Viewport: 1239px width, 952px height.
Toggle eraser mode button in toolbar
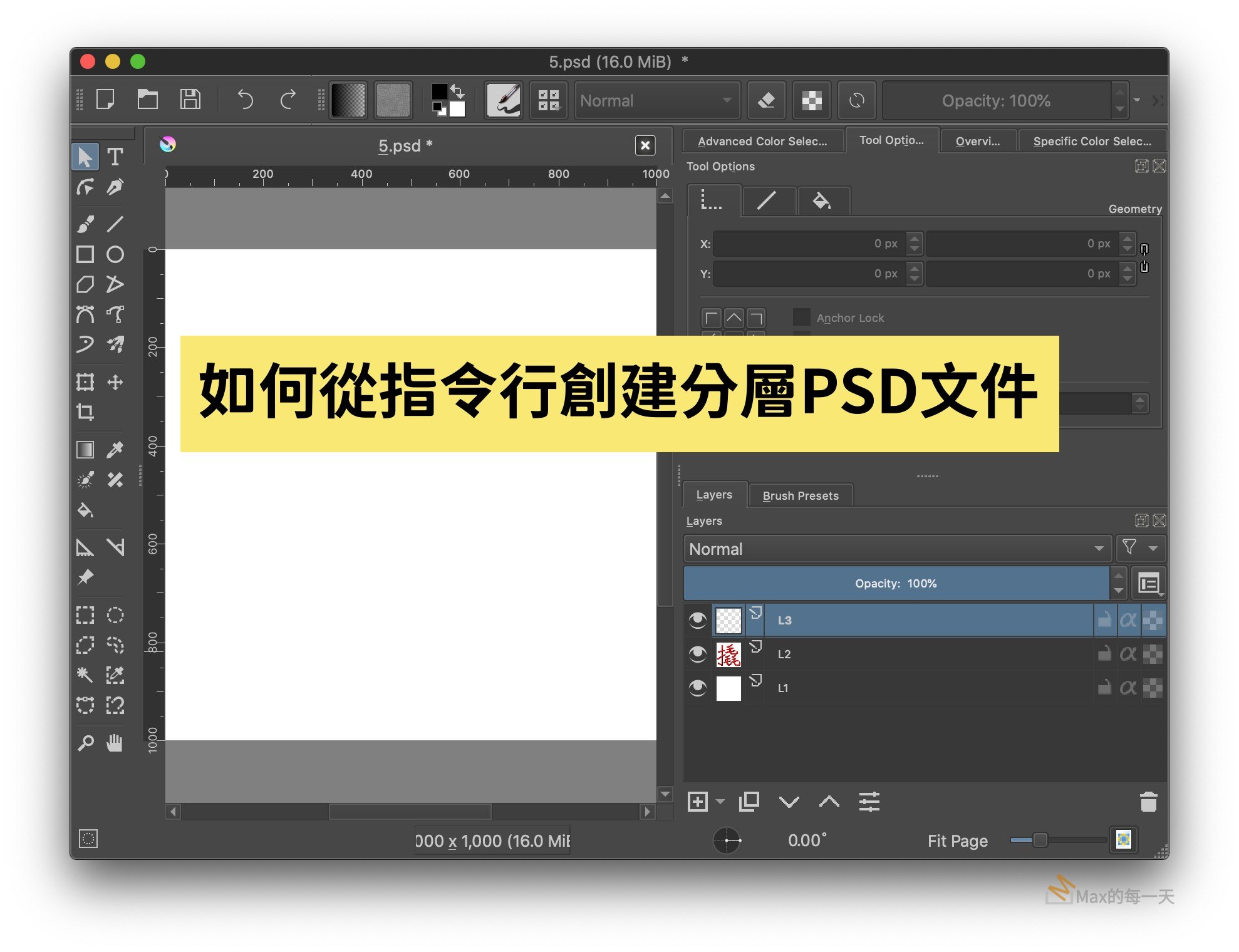pyautogui.click(x=766, y=100)
